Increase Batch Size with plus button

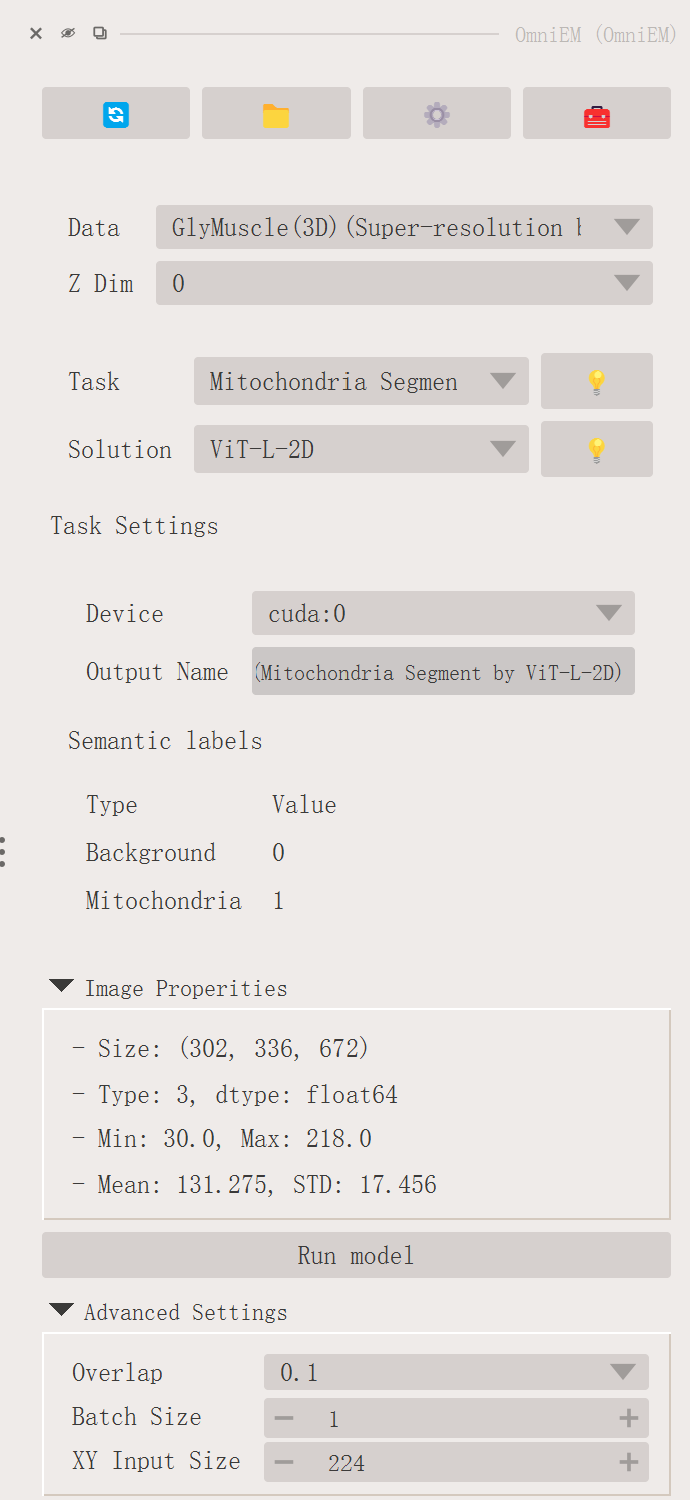click(629, 1418)
